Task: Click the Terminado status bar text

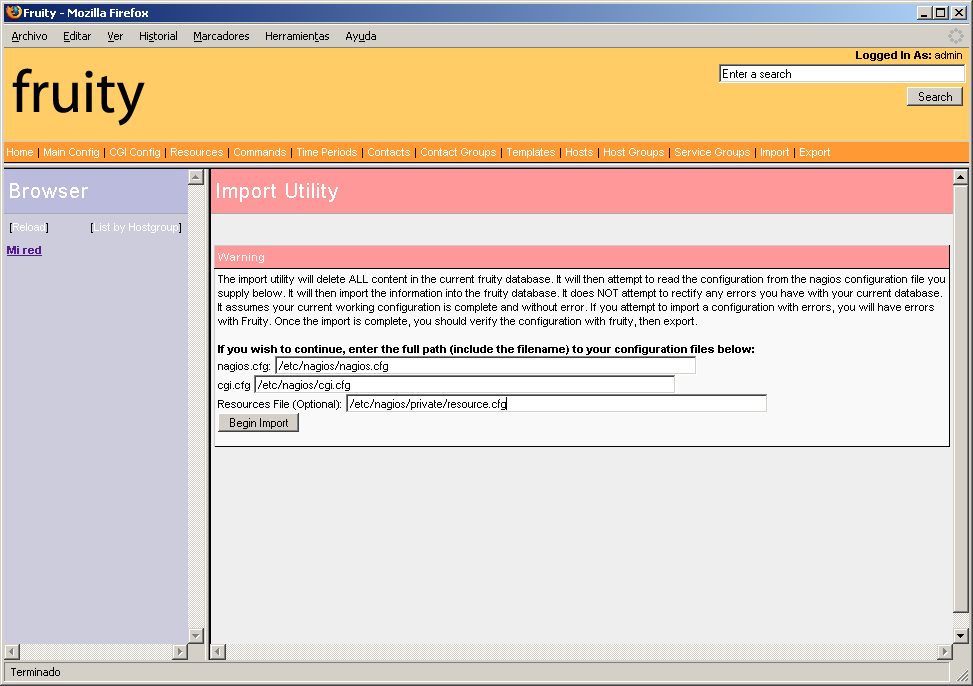Action: pyautogui.click(x=35, y=672)
